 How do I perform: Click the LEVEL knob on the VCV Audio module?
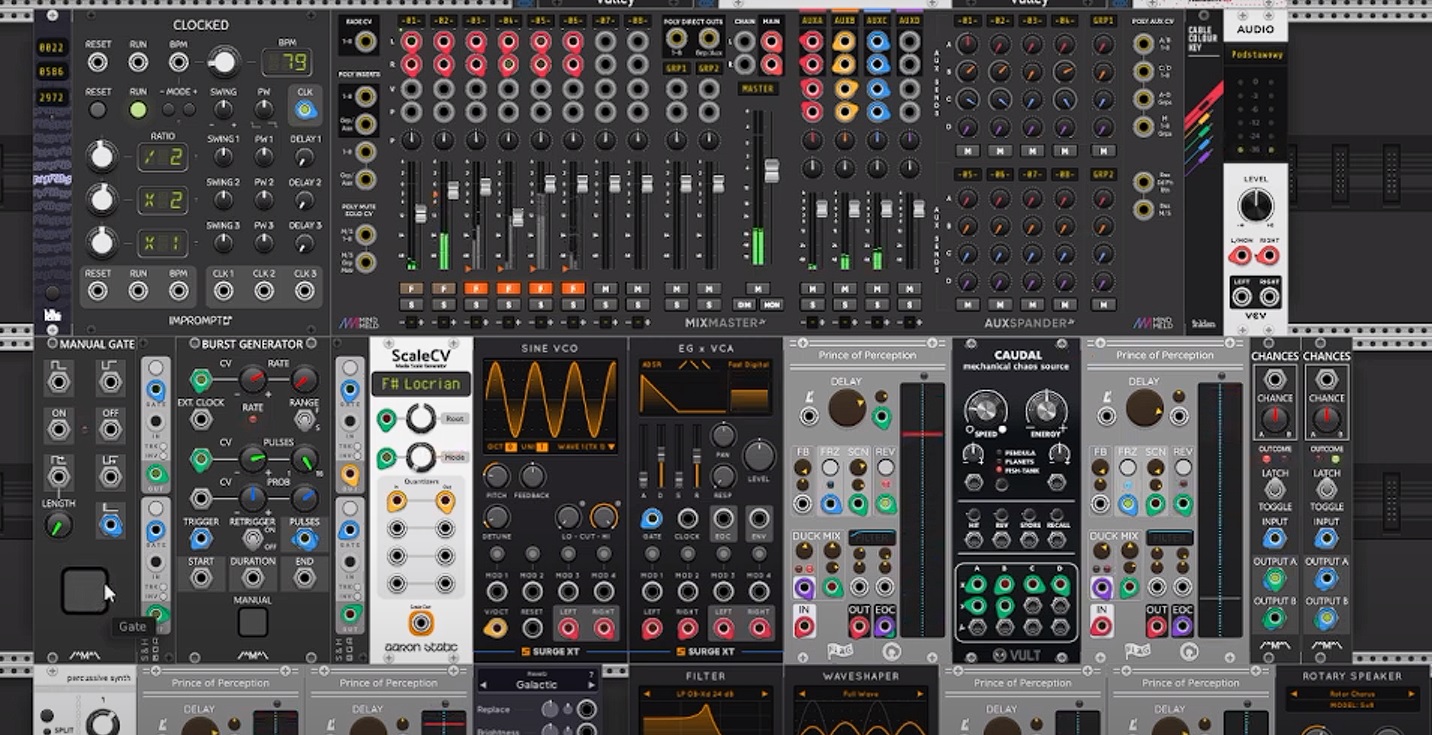point(1255,205)
